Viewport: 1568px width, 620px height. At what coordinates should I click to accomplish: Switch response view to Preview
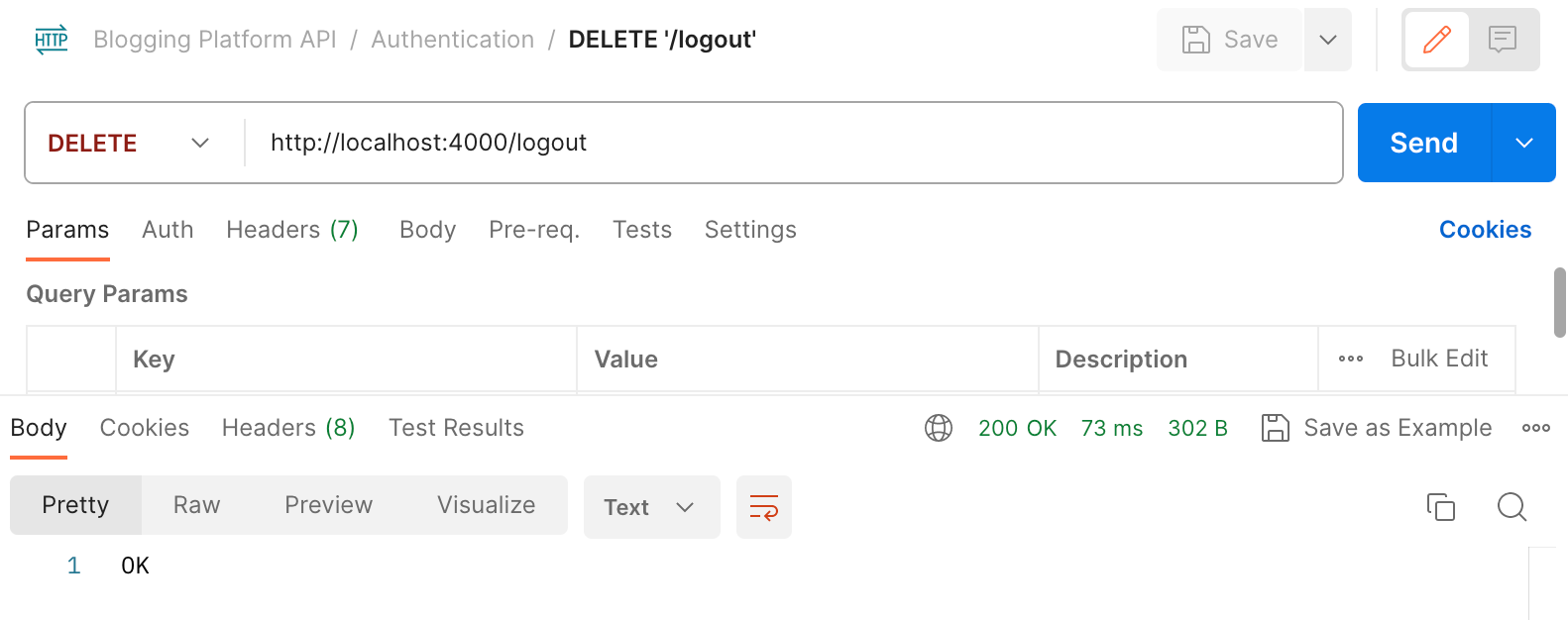point(328,505)
